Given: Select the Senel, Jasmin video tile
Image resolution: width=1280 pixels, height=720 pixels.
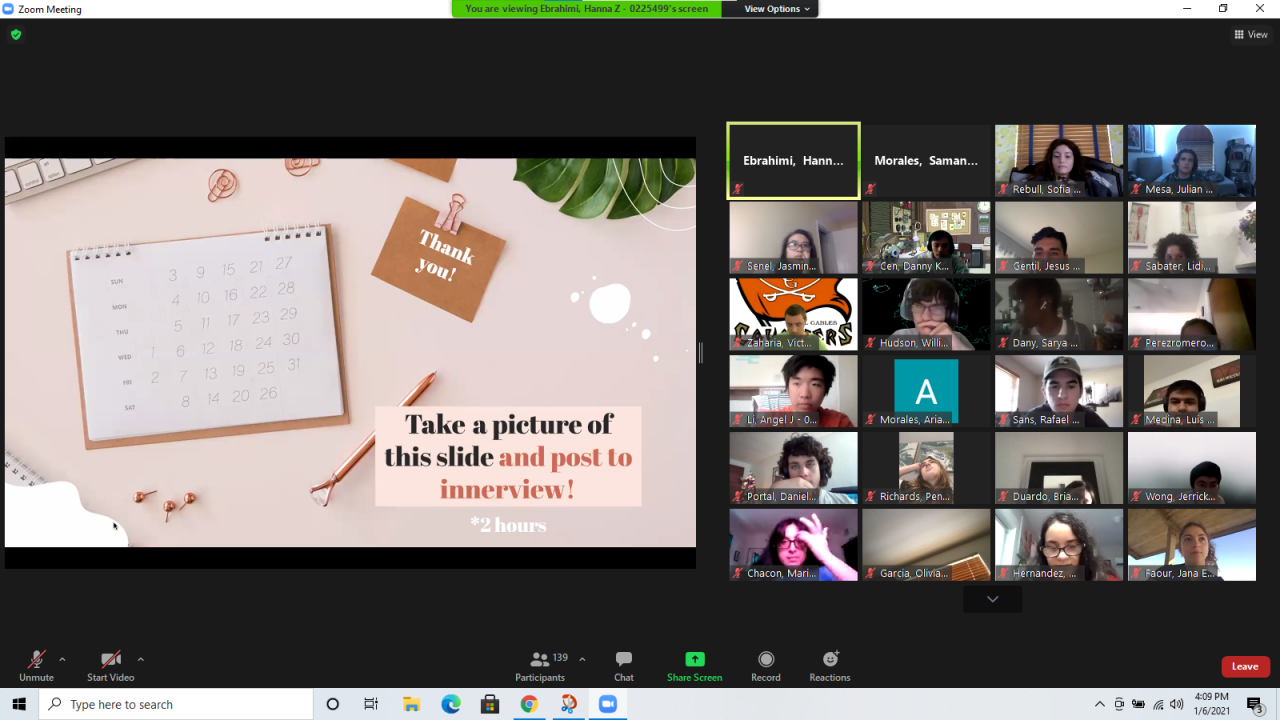Looking at the screenshot, I should [x=793, y=238].
